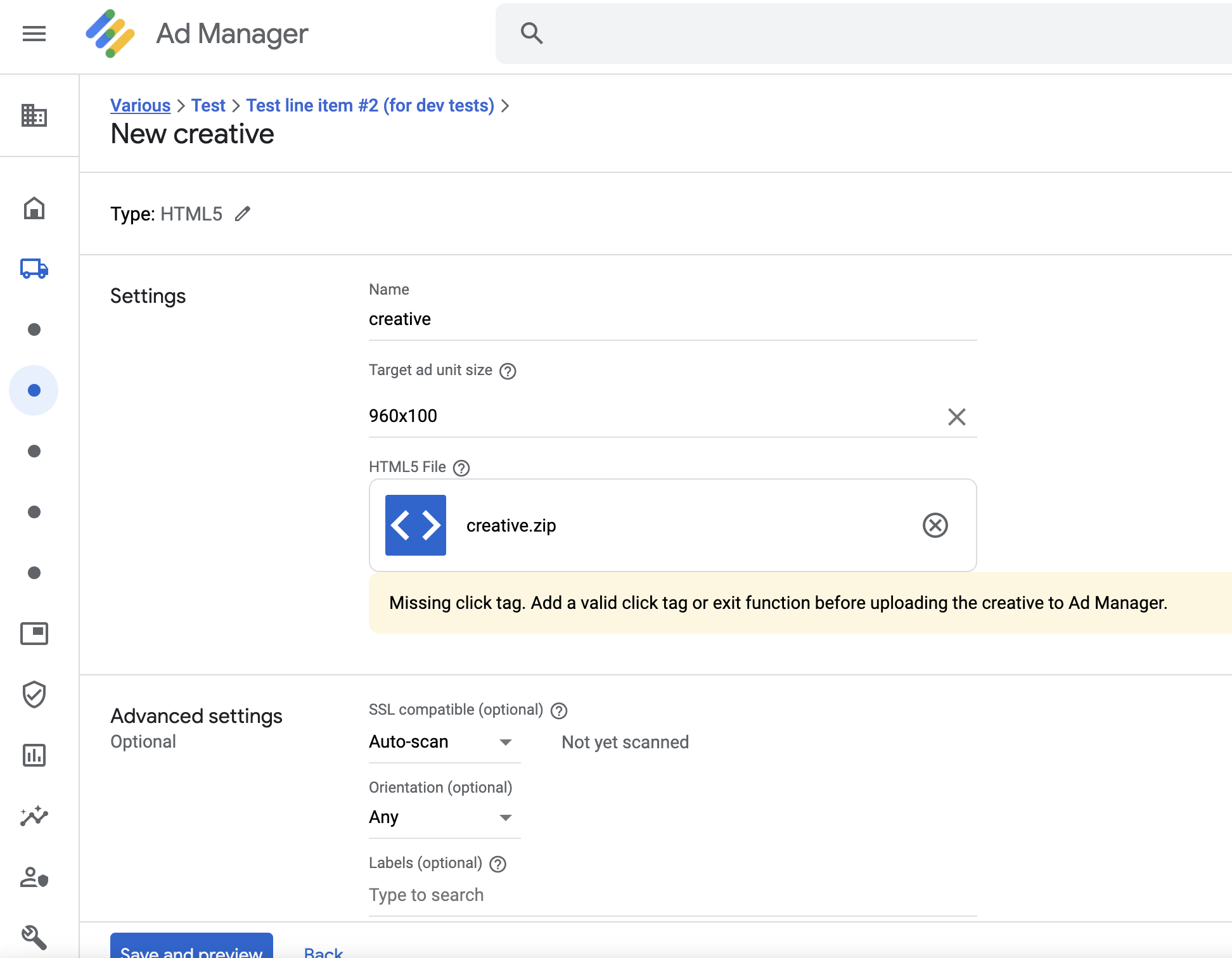Image resolution: width=1232 pixels, height=958 pixels.
Task: Click the company building icon in sidebar
Action: (x=34, y=116)
